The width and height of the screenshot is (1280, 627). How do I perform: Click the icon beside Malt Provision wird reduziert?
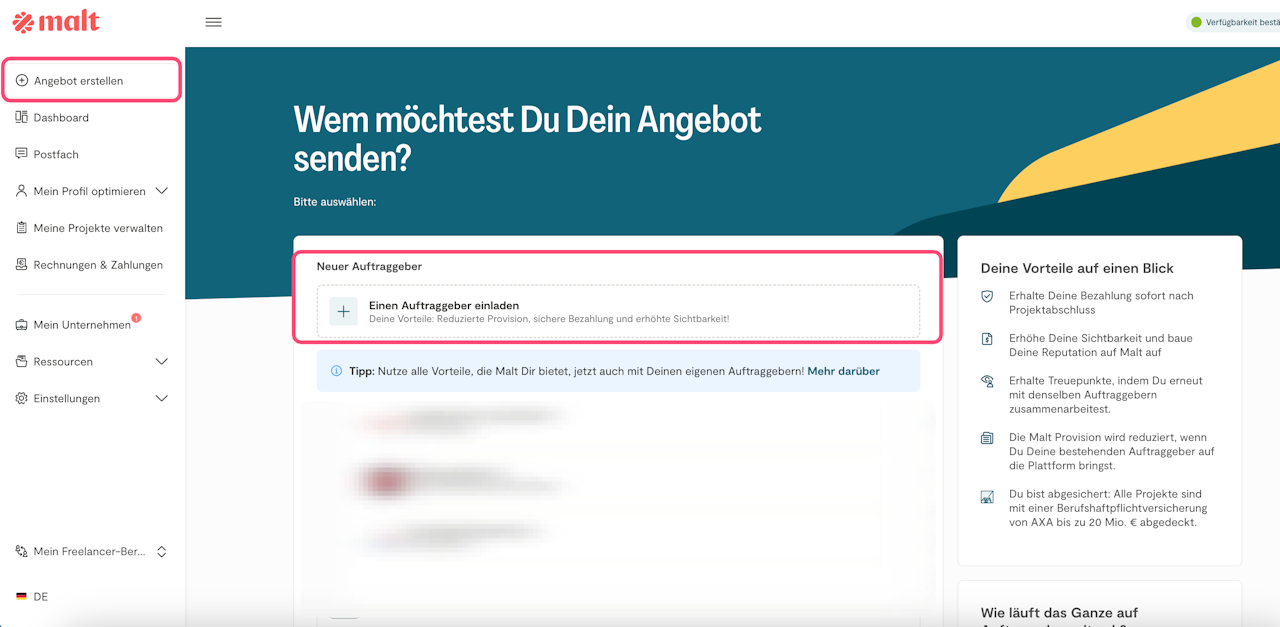coord(987,438)
